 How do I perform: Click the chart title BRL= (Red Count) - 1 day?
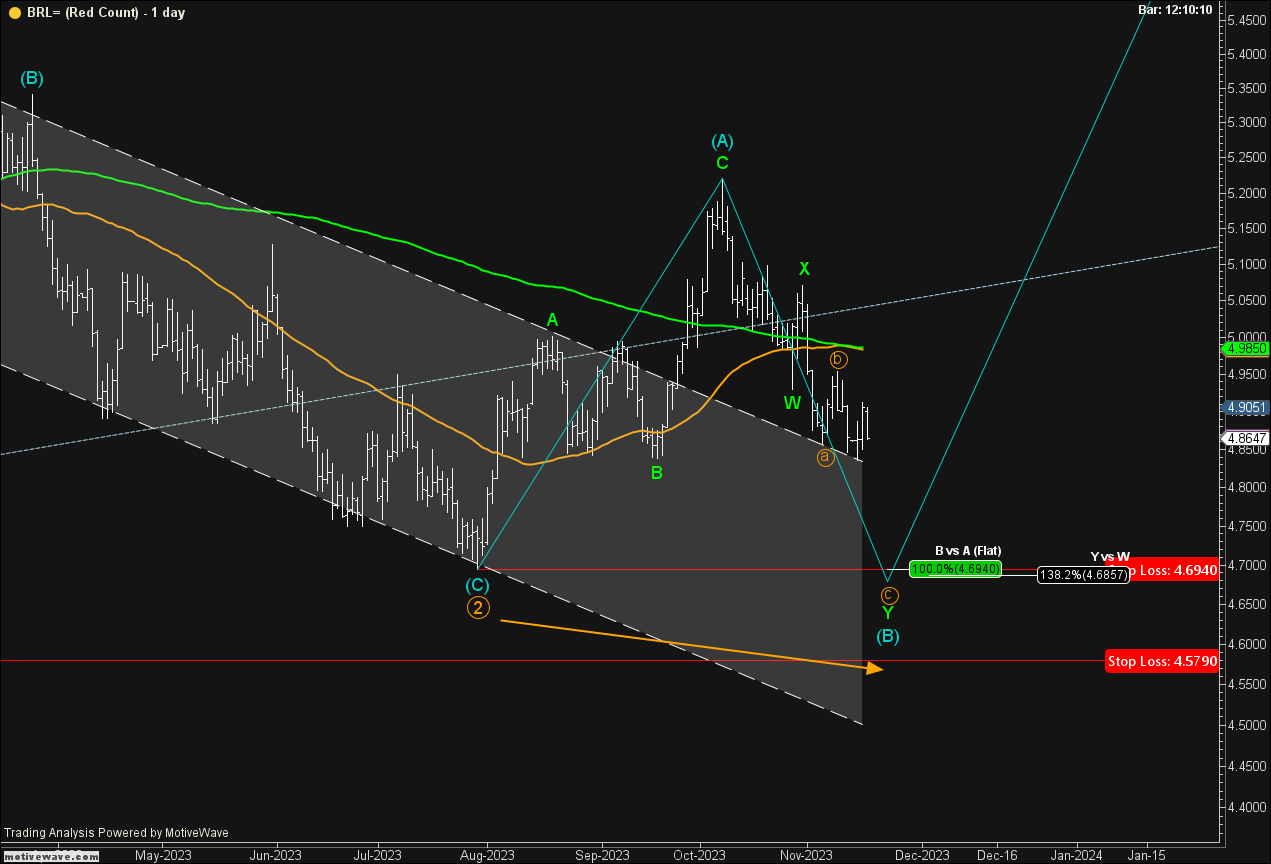[106, 12]
